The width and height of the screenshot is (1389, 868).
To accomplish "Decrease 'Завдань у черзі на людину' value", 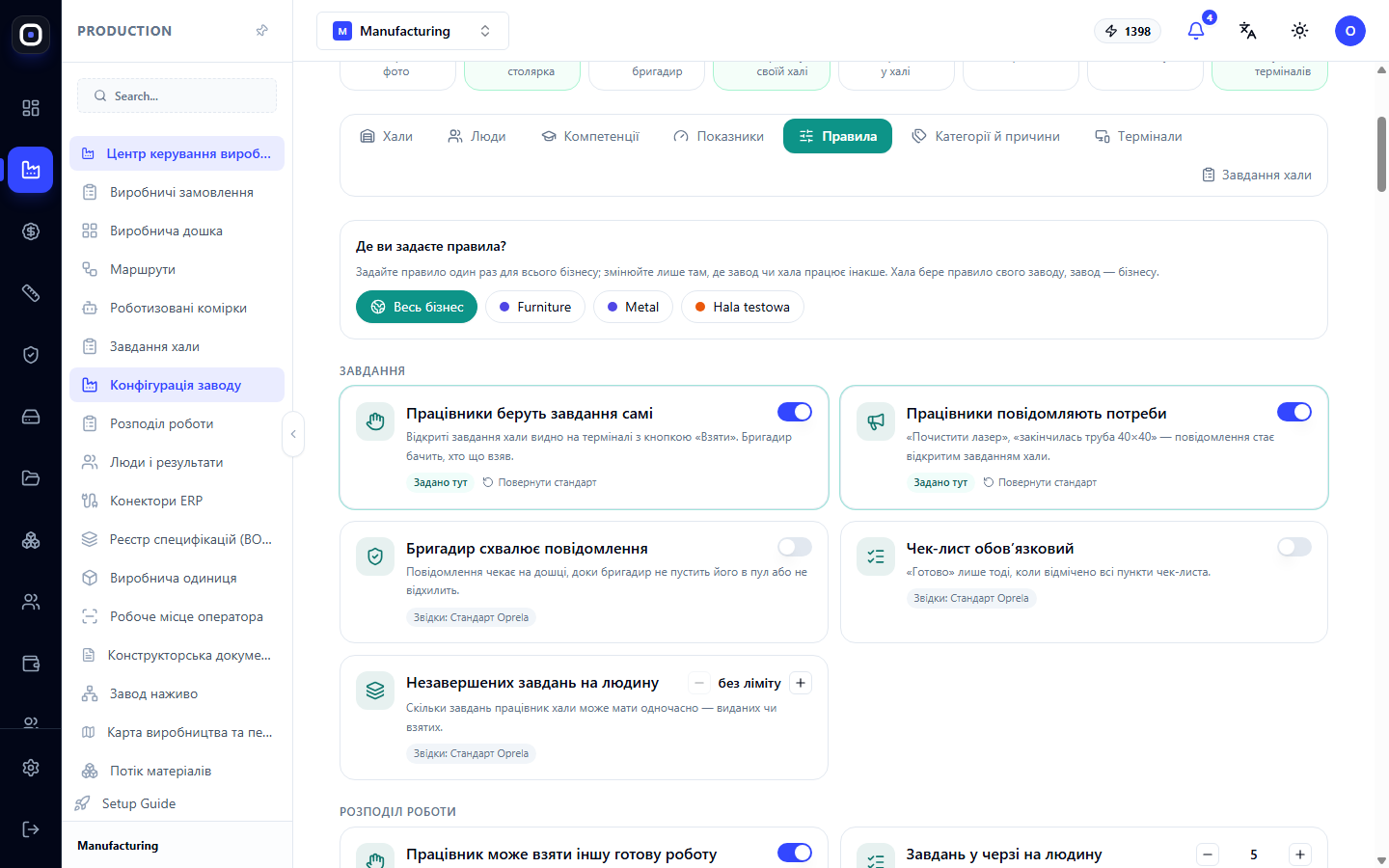I will (x=1208, y=854).
